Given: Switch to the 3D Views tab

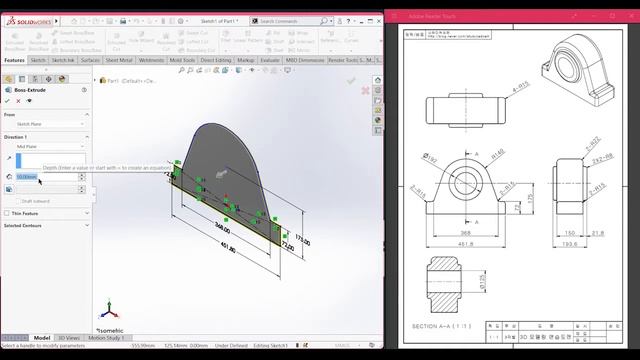Looking at the screenshot, I should (69, 338).
